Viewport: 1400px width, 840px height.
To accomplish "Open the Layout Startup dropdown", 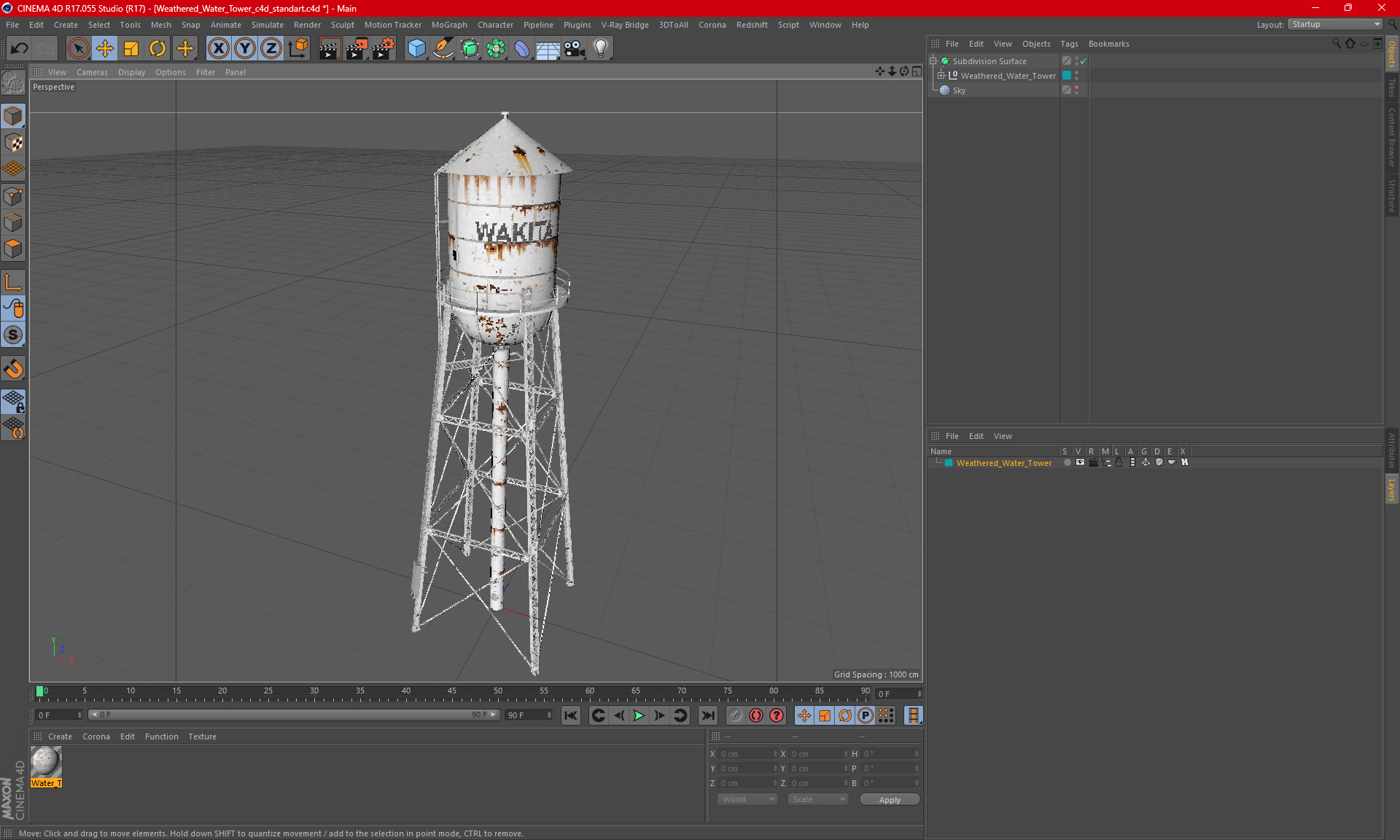I will (x=1335, y=24).
